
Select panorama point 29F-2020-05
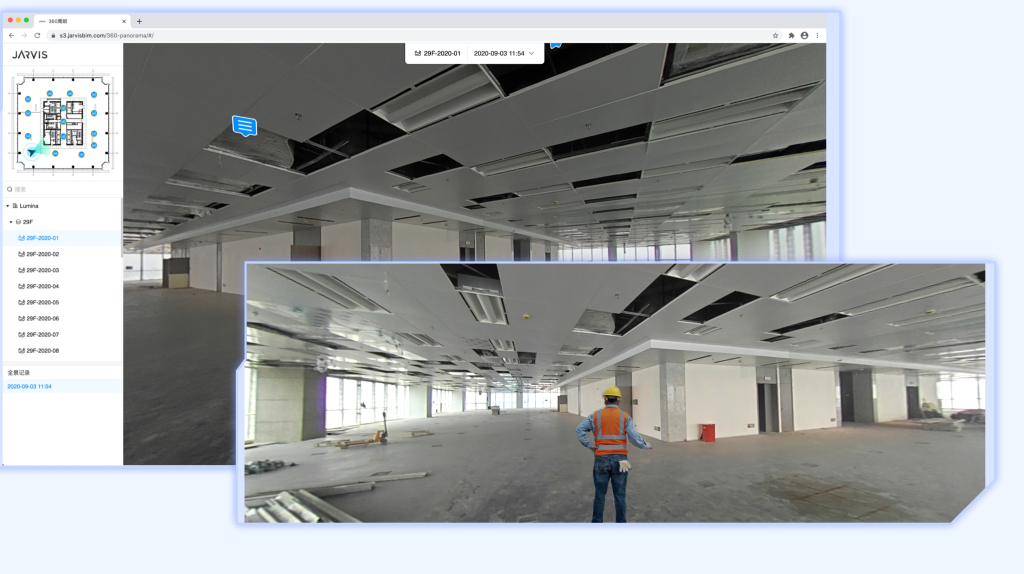coord(62,302)
